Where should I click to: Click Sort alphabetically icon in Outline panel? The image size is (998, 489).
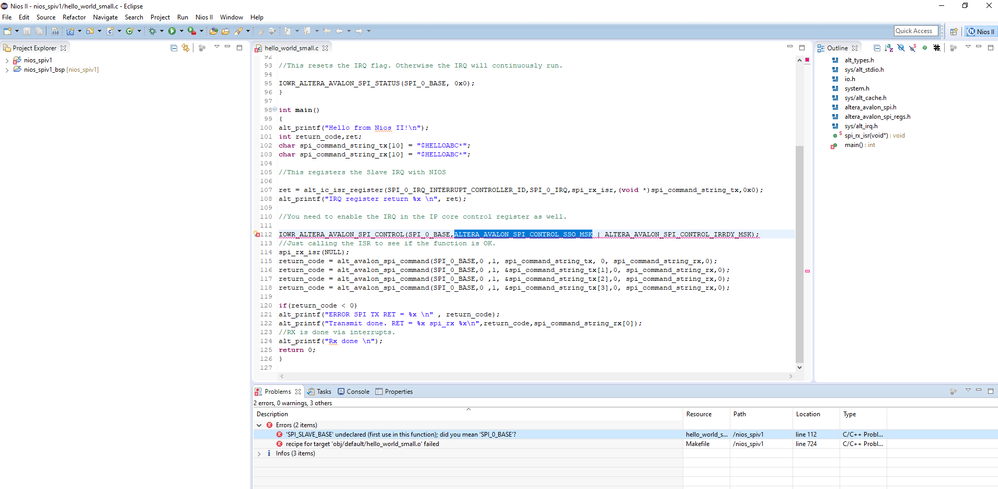[888, 48]
